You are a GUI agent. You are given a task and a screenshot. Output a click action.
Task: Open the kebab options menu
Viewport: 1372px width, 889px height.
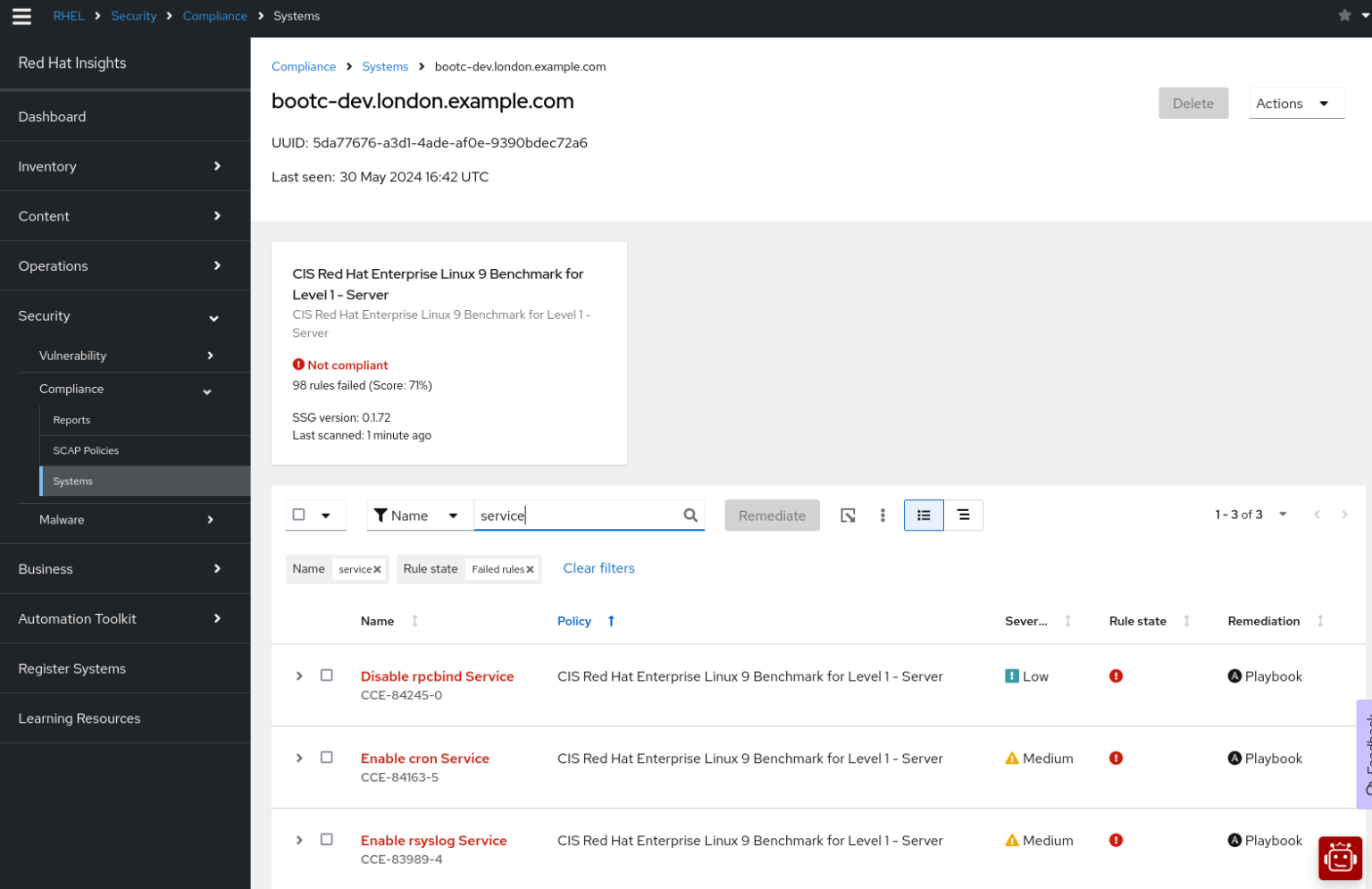point(883,515)
